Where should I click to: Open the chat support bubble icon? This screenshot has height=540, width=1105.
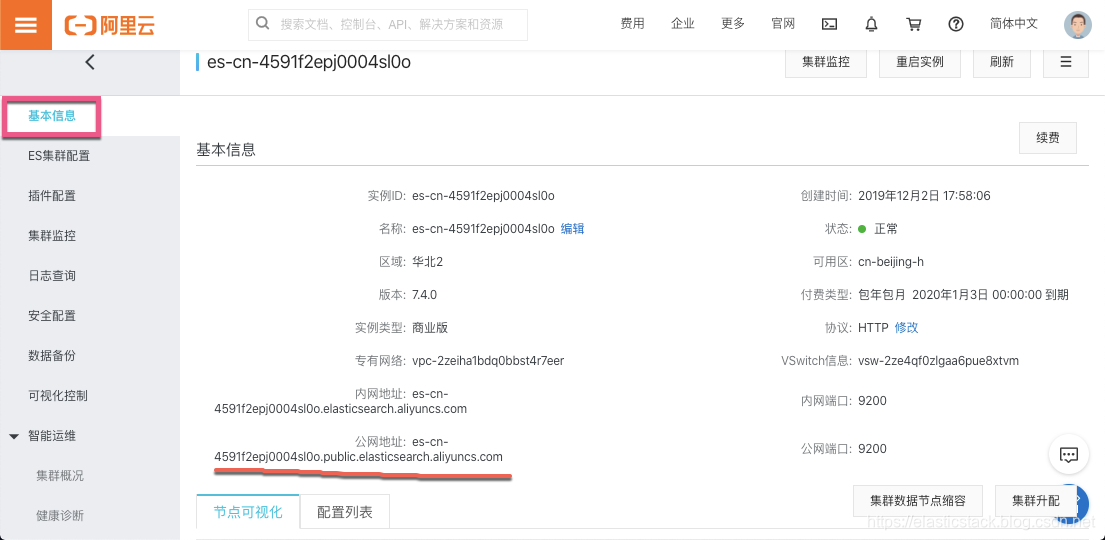(1069, 454)
